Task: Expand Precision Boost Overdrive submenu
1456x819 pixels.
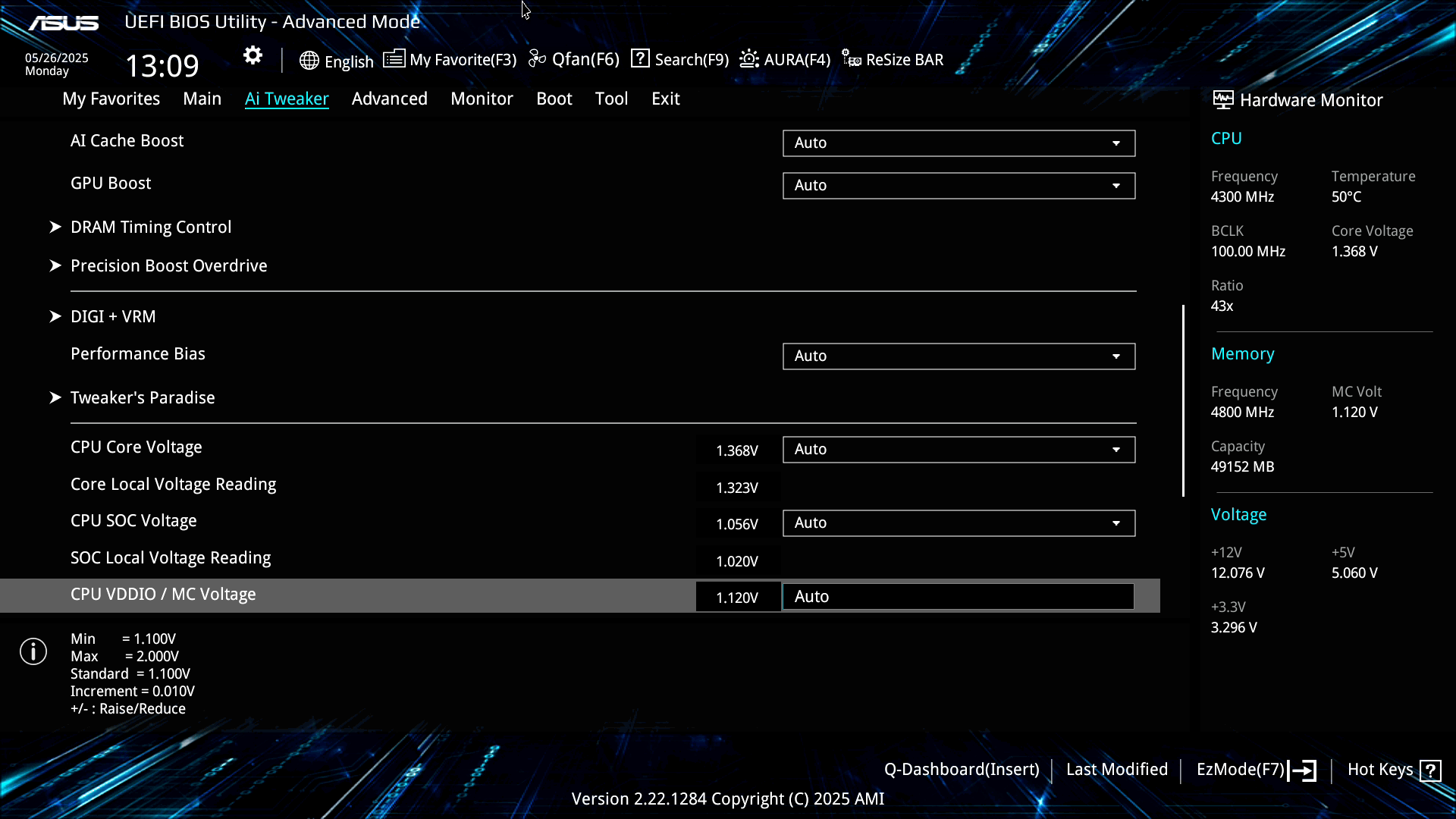Action: 168,266
